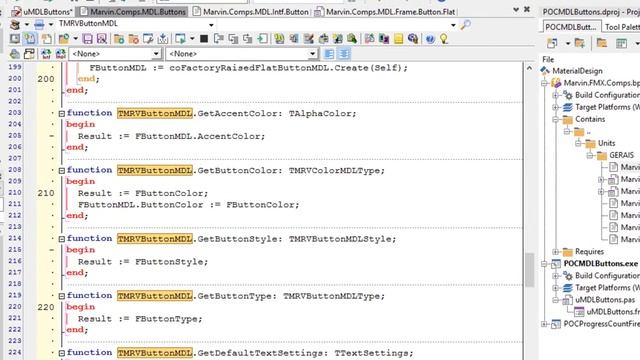
Task: Click the Toggle Form/Unit icon
Action: click(x=30, y=39)
